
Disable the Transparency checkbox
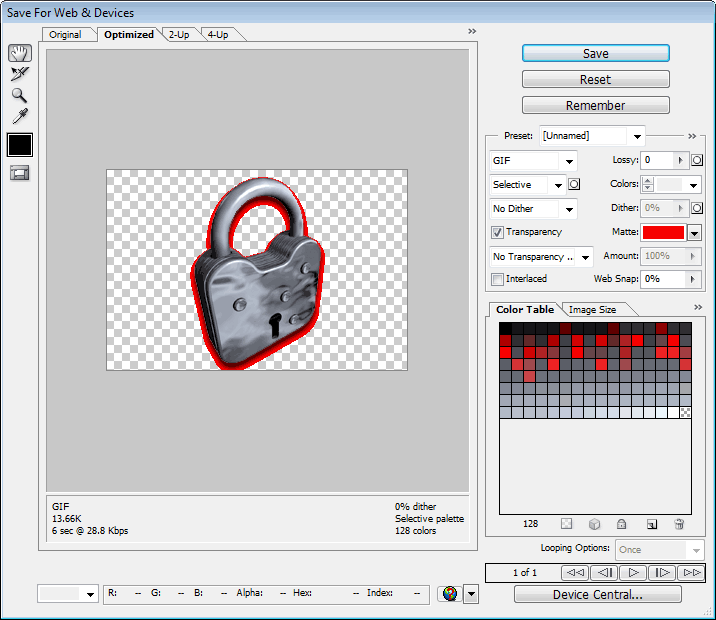497,232
